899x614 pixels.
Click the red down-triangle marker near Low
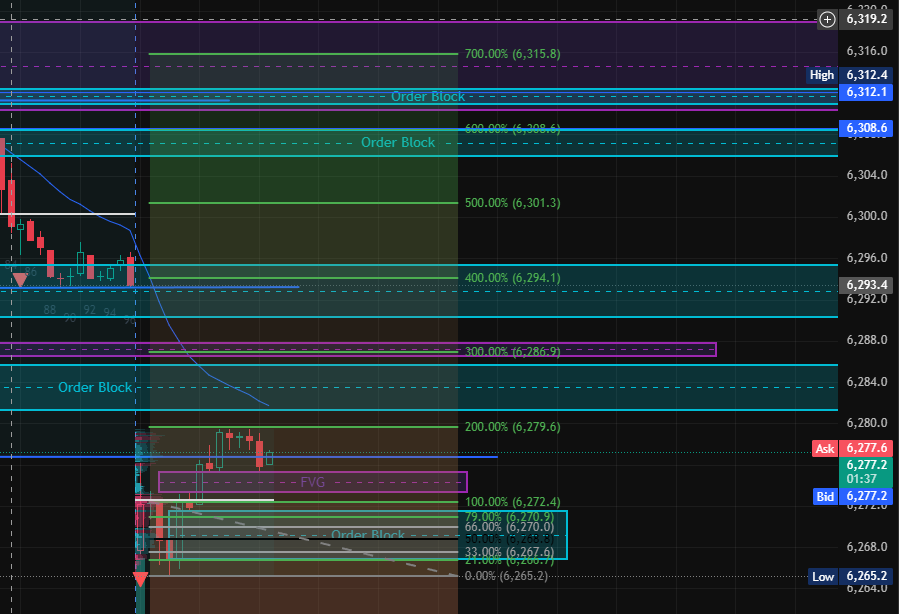point(140,579)
